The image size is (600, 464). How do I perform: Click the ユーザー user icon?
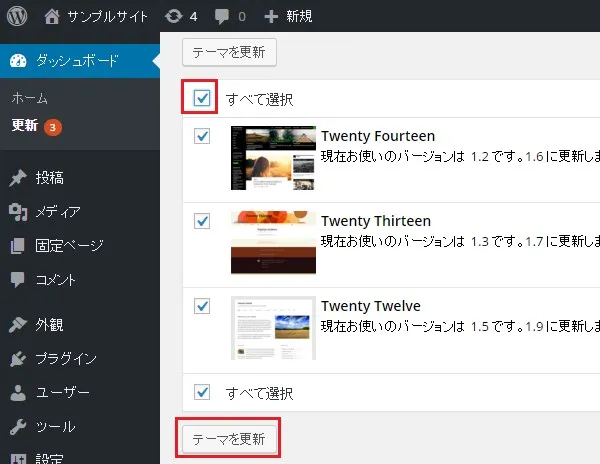[x=18, y=393]
